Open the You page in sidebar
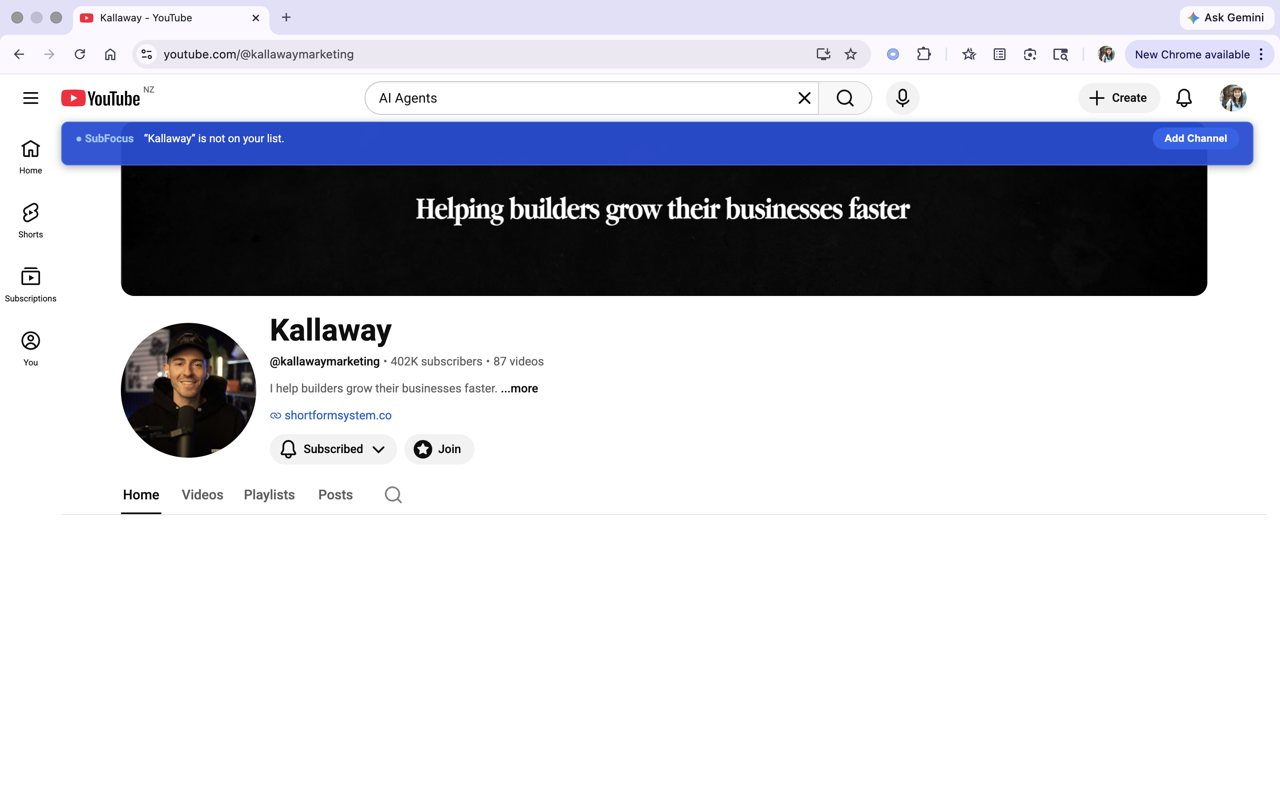Viewport: 1280px width, 800px height. coord(31,349)
